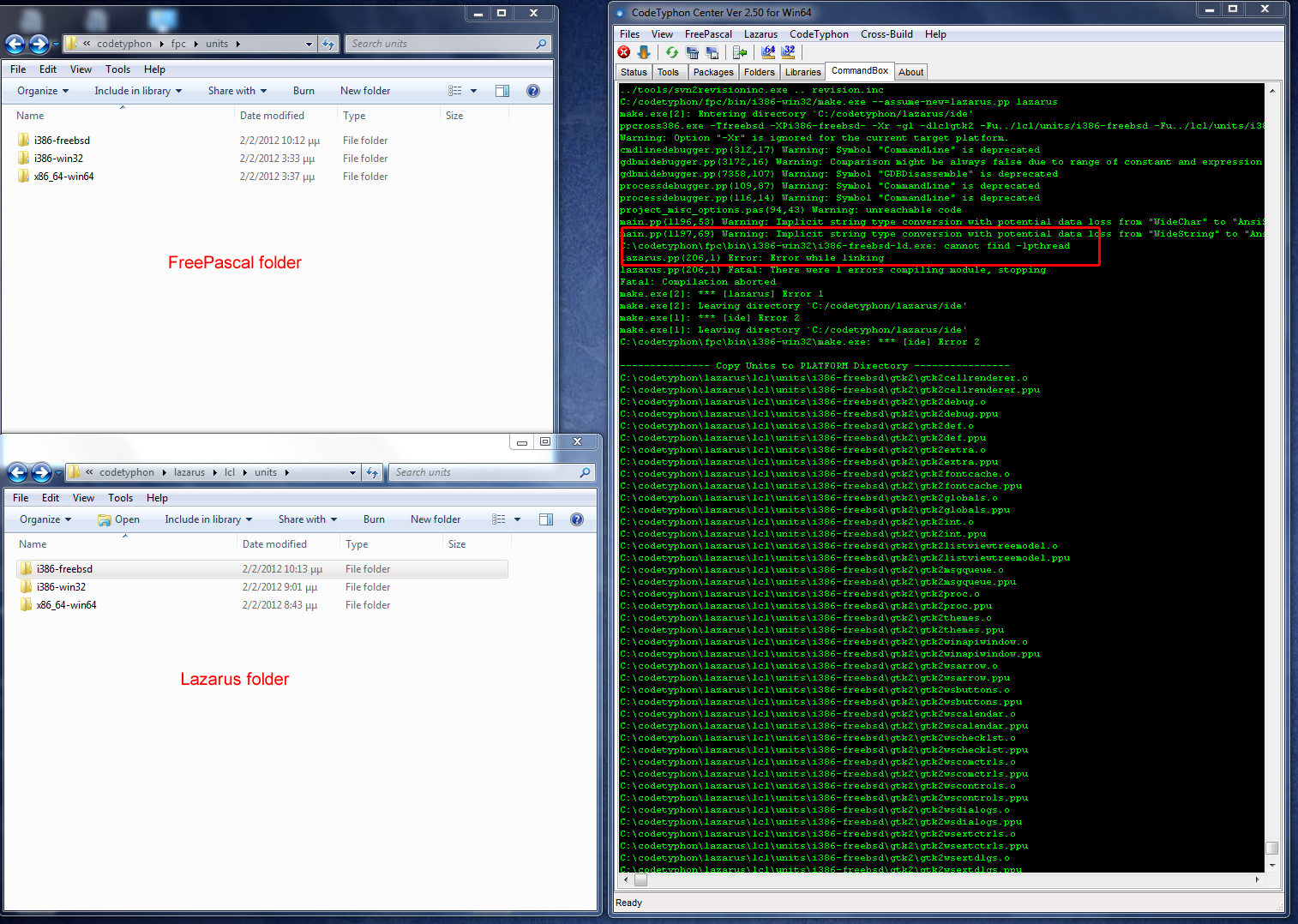Viewport: 1298px width, 924px height.
Task: Open the Organize dropdown in fpc units window
Action: pos(44,91)
